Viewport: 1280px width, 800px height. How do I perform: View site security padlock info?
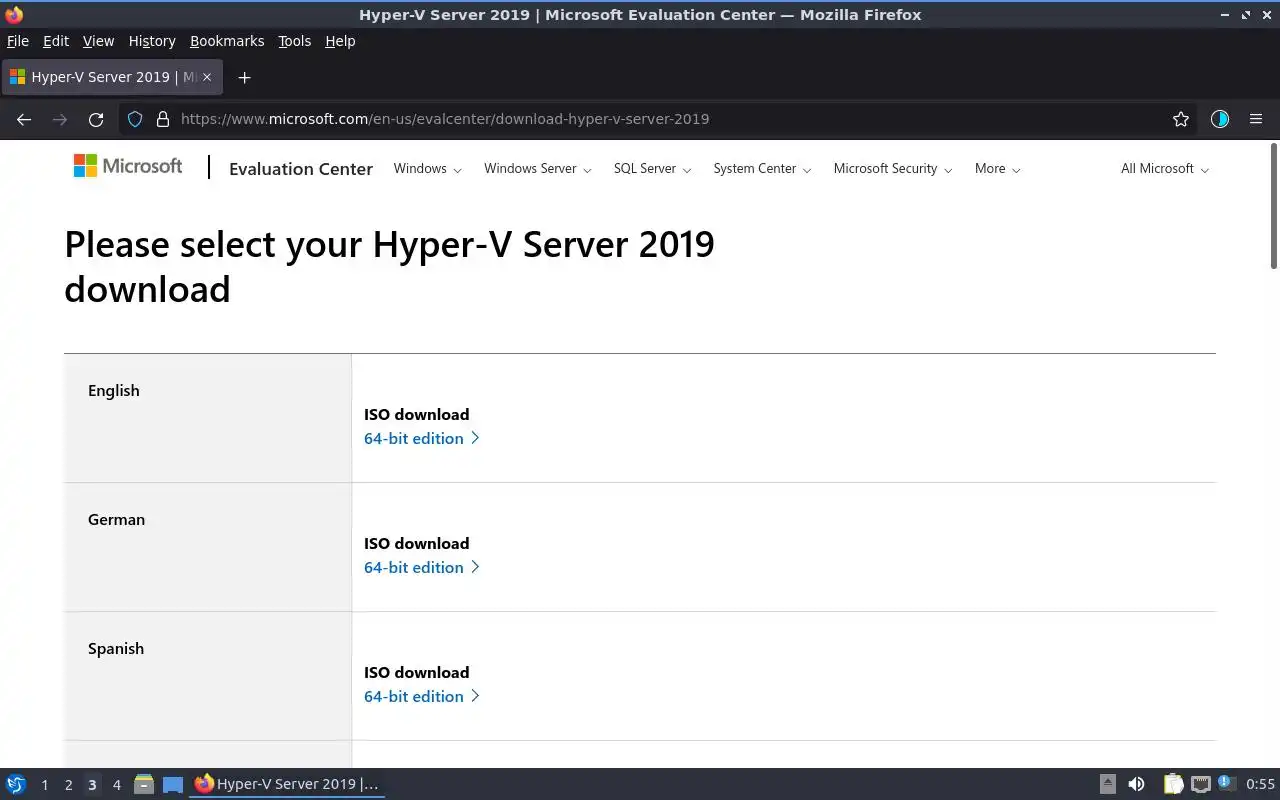coord(163,119)
